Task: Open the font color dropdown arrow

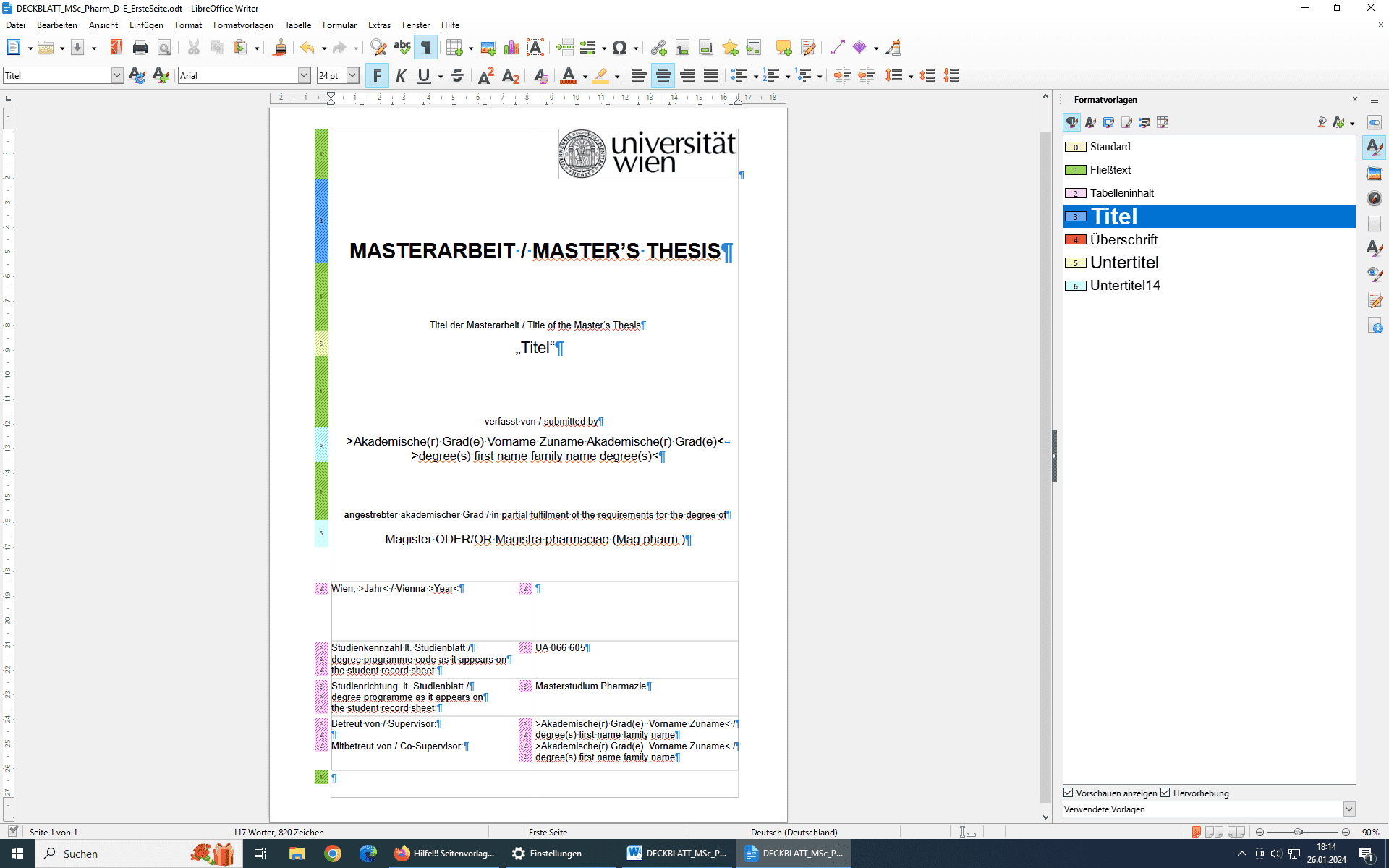Action: click(585, 76)
